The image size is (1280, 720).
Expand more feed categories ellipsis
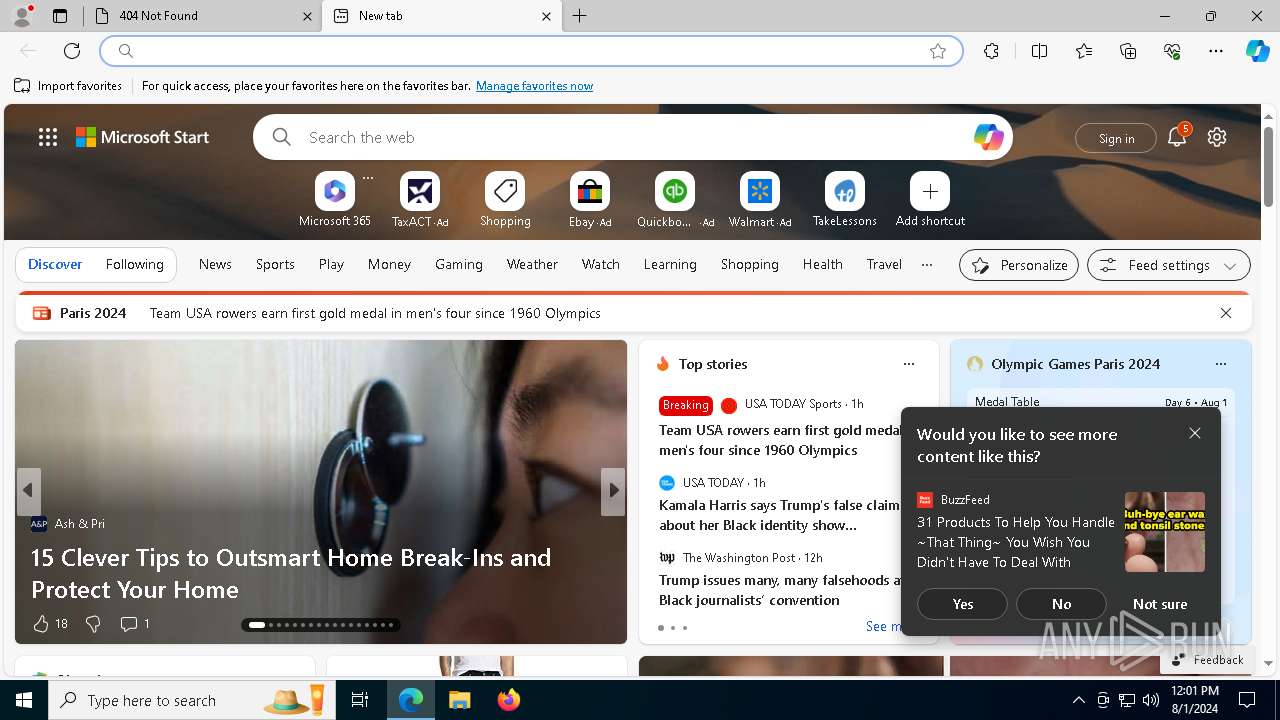(x=927, y=265)
